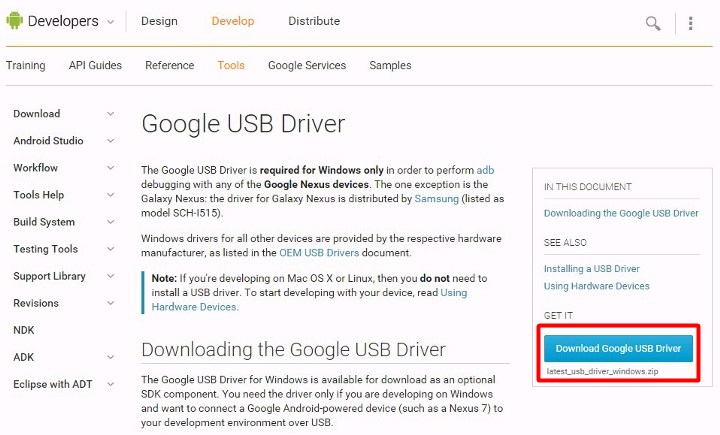This screenshot has width=720, height=435.
Task: Follow the Samsung link
Action: coord(437,198)
